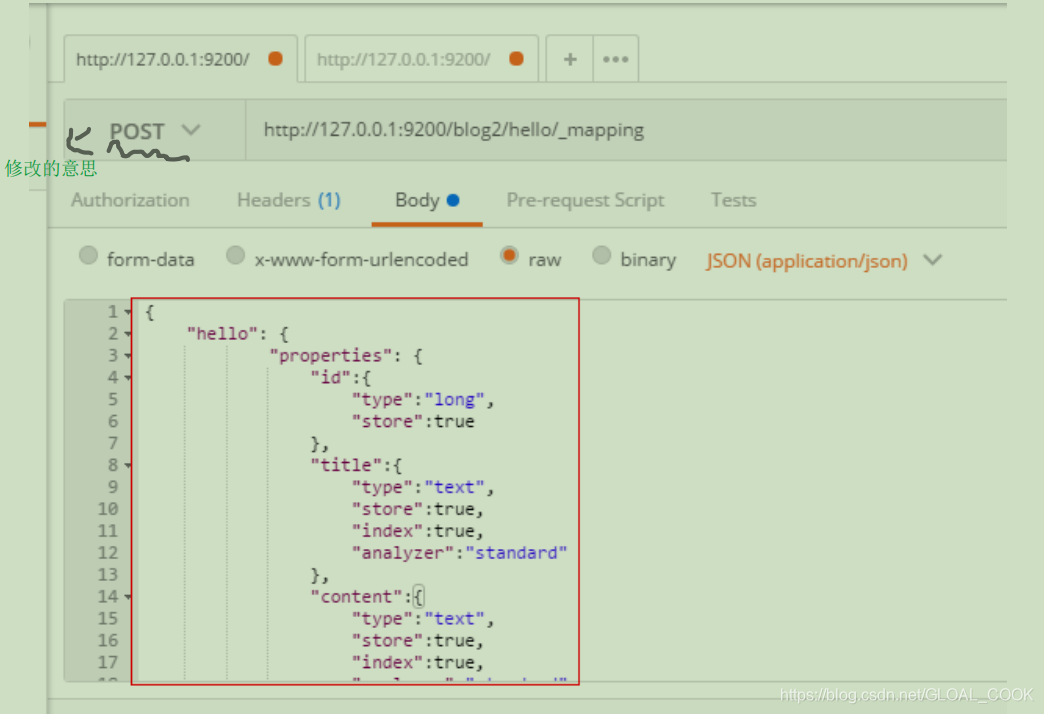Click the "store":true text on line 6

click(x=413, y=422)
